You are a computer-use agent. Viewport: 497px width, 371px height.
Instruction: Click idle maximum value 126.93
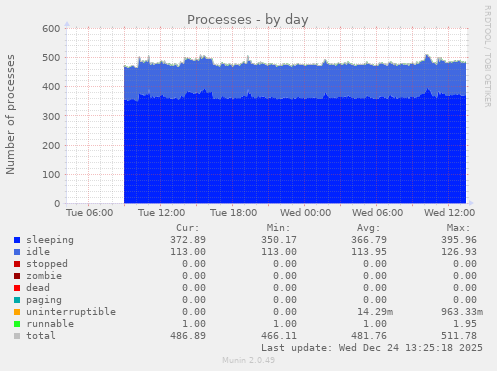coord(459,252)
